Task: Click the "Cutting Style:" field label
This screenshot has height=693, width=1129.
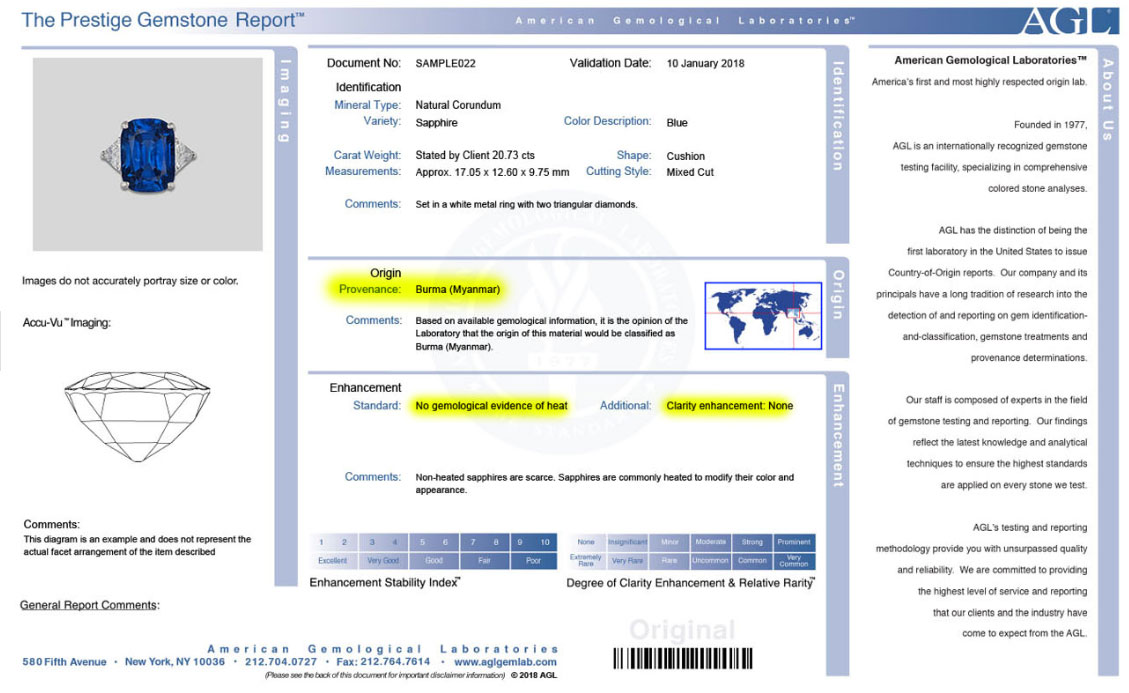Action: (619, 171)
